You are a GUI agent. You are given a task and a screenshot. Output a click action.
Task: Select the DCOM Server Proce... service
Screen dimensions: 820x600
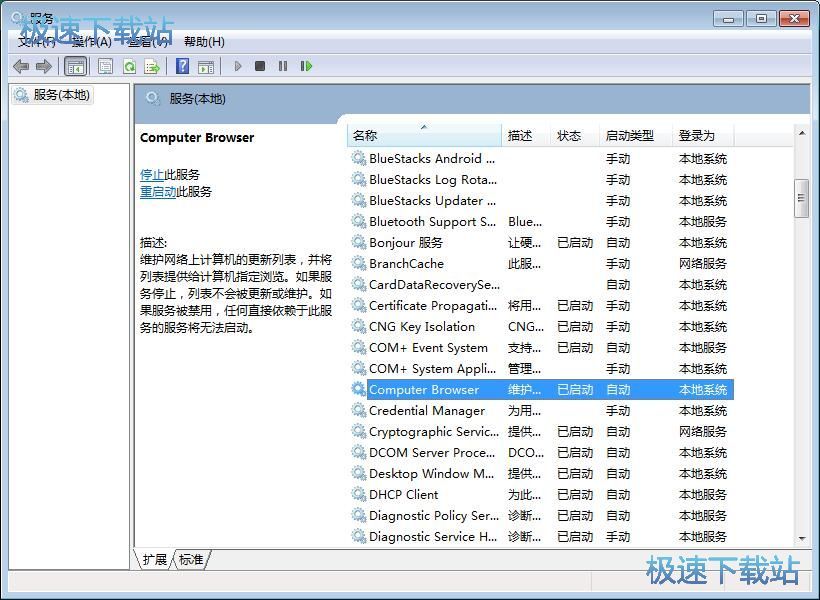432,452
